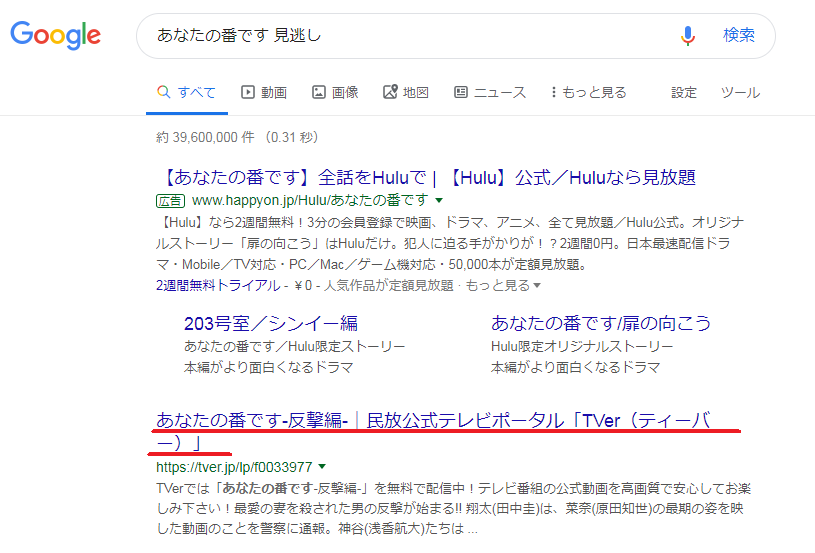The width and height of the screenshot is (815, 553).
Task: Click the tver.jp/lp/f0033977 URL text
Action: point(234,467)
